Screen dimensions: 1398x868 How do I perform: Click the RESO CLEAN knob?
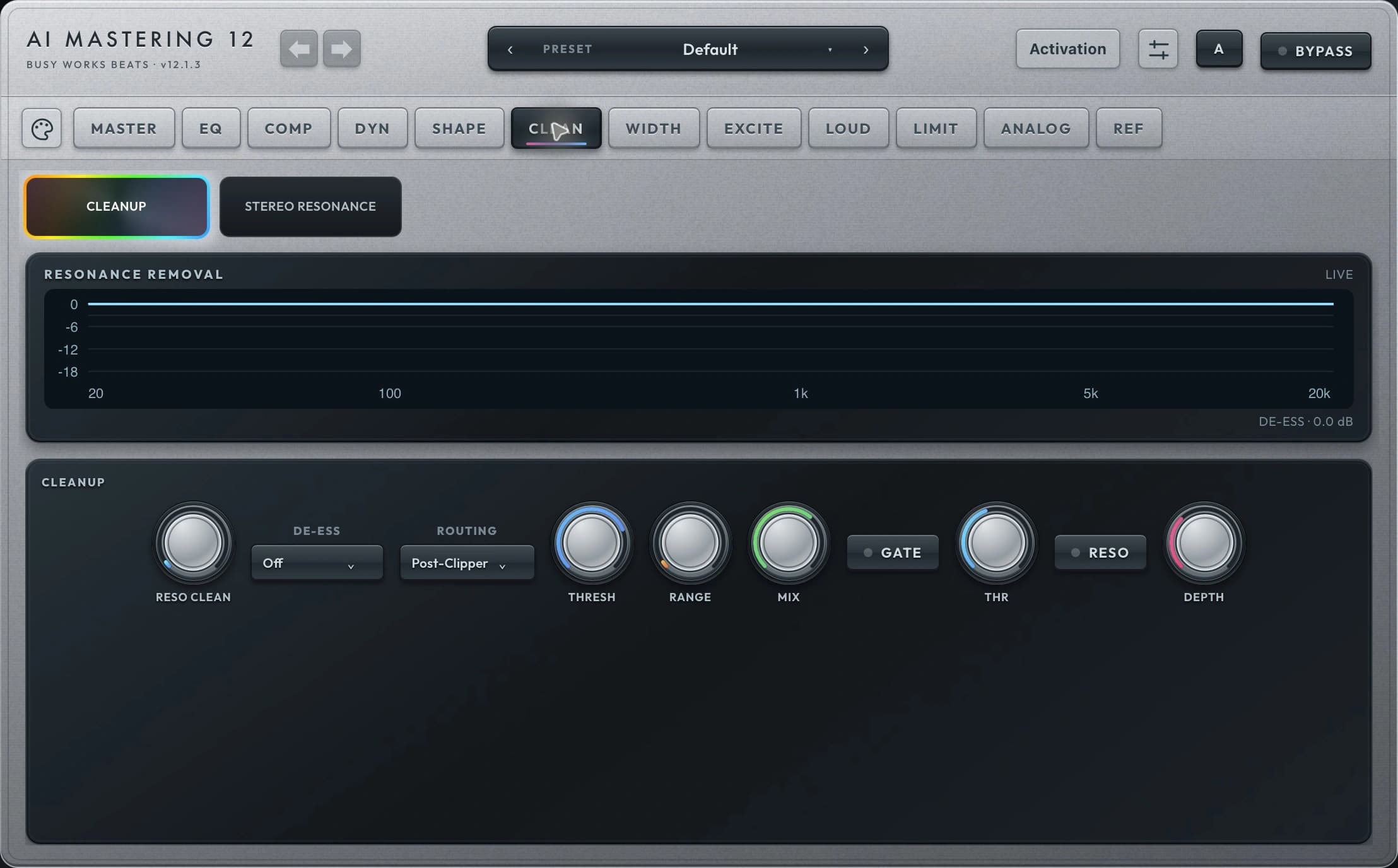193,542
